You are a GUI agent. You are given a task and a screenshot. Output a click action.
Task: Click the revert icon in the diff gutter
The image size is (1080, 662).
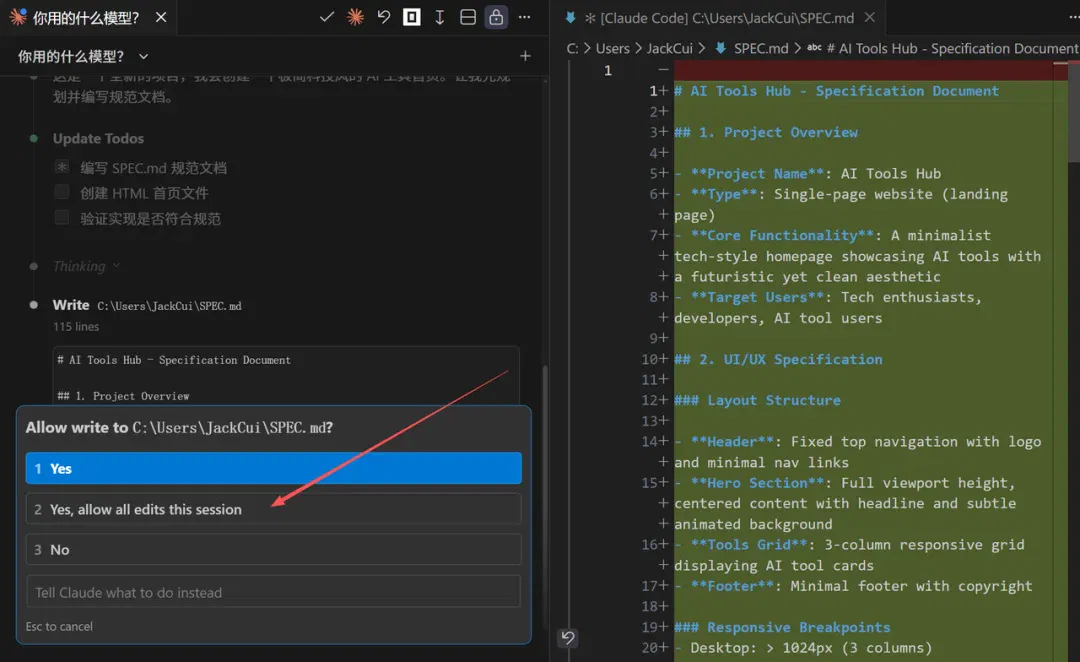(x=568, y=638)
